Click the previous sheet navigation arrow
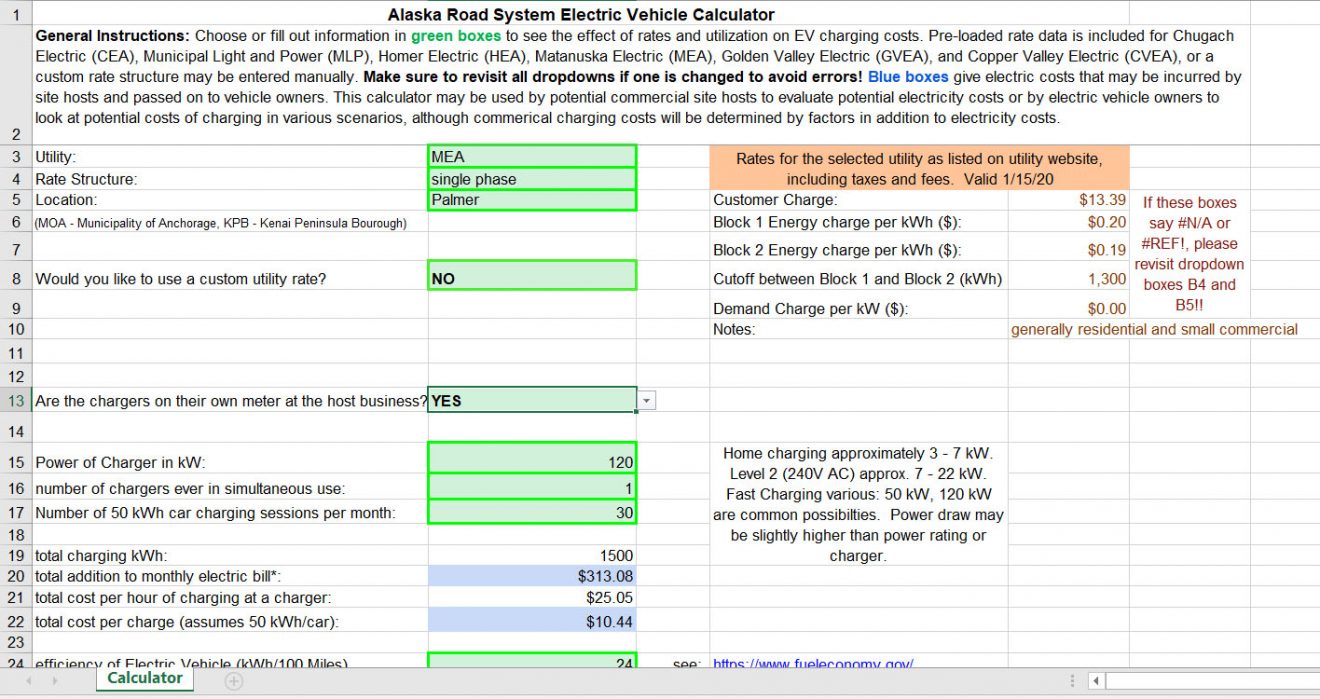1320x699 pixels. pos(26,681)
